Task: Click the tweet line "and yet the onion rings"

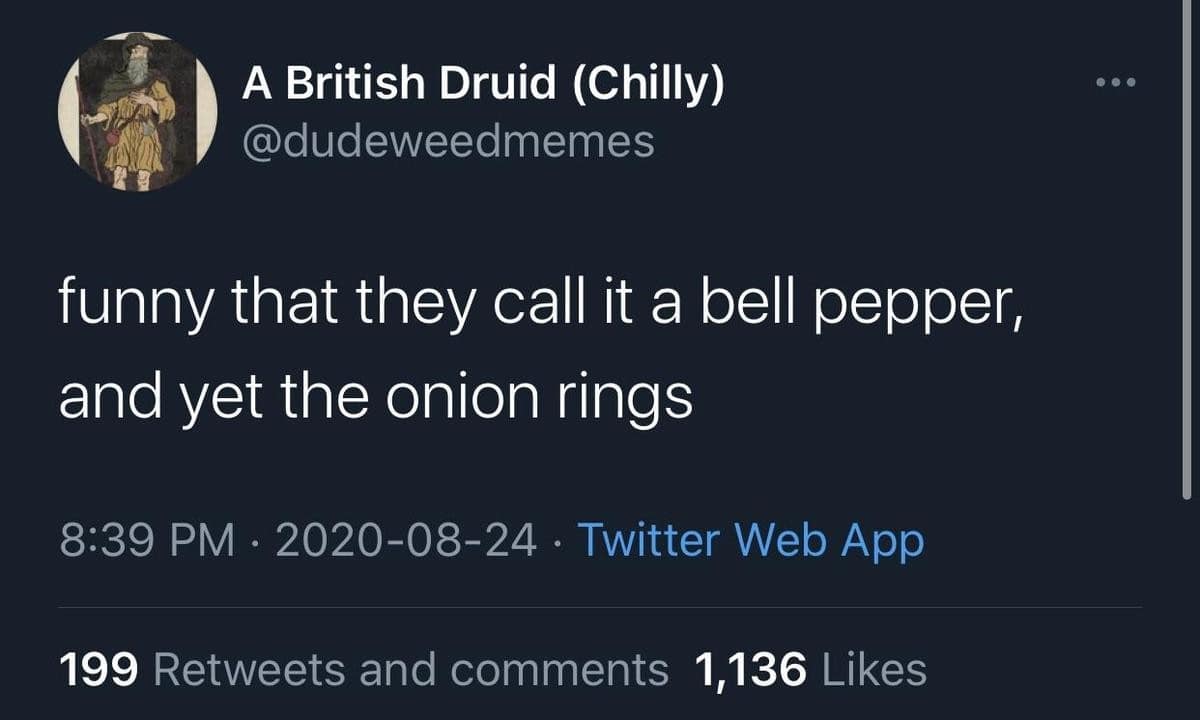Action: 375,397
